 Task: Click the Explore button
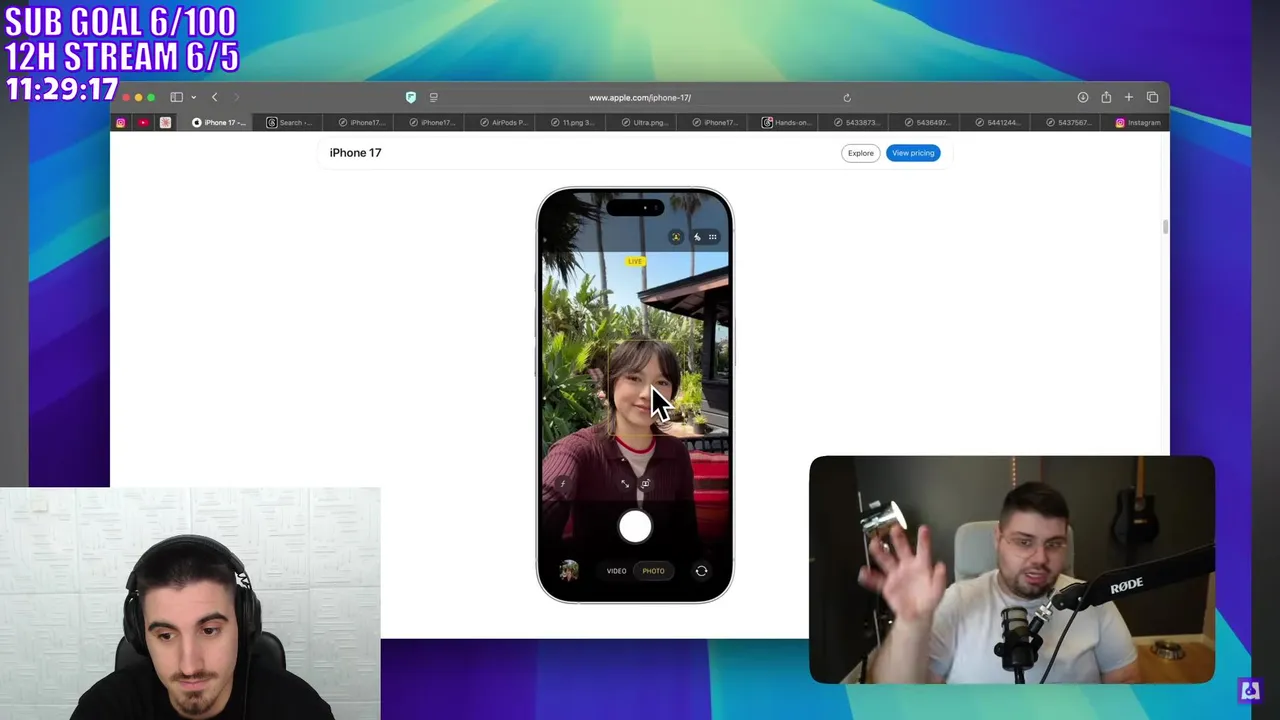pos(860,153)
